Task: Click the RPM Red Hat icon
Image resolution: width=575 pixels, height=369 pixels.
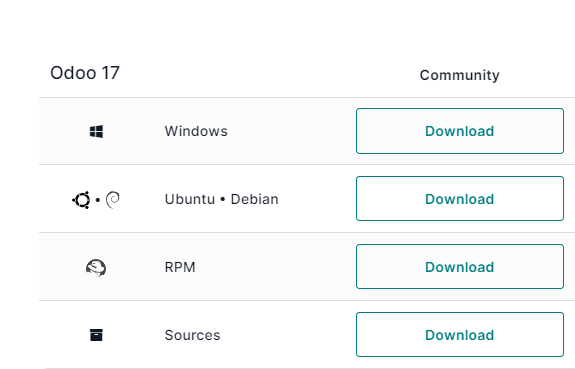Action: pos(96,268)
